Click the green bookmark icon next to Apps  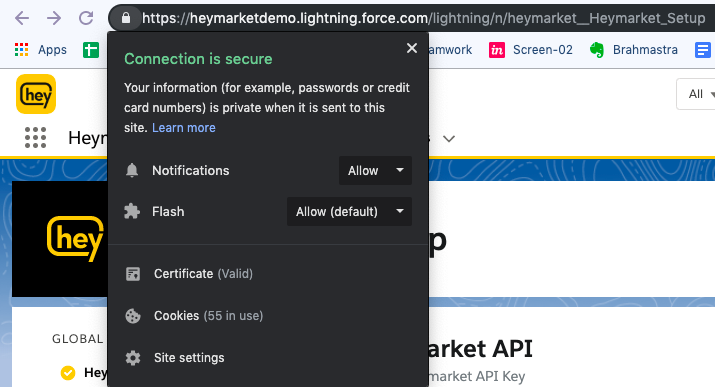91,50
